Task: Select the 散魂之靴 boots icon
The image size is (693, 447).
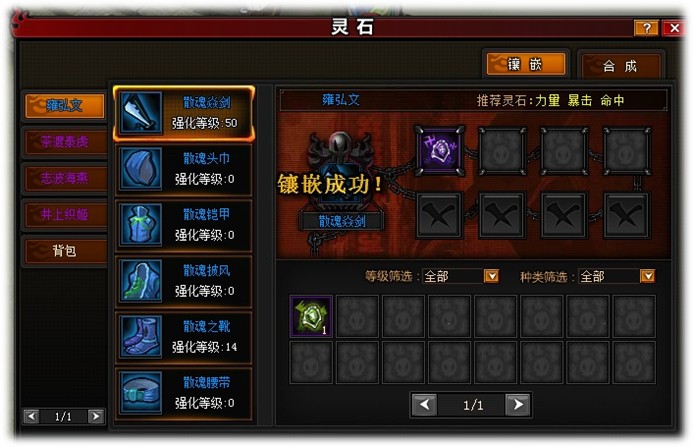Action: (x=141, y=336)
